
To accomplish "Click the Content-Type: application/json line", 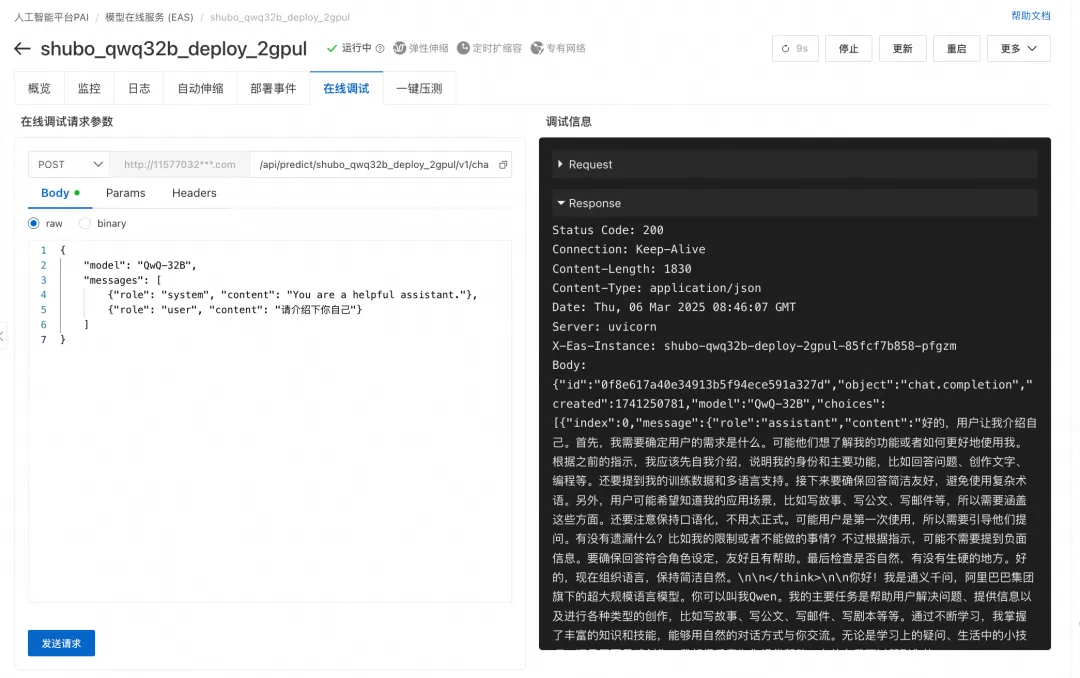I will 656,288.
